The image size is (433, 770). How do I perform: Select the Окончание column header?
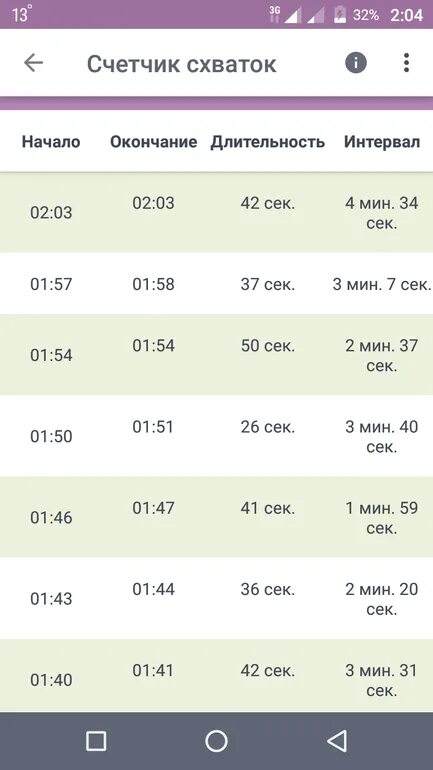click(154, 142)
